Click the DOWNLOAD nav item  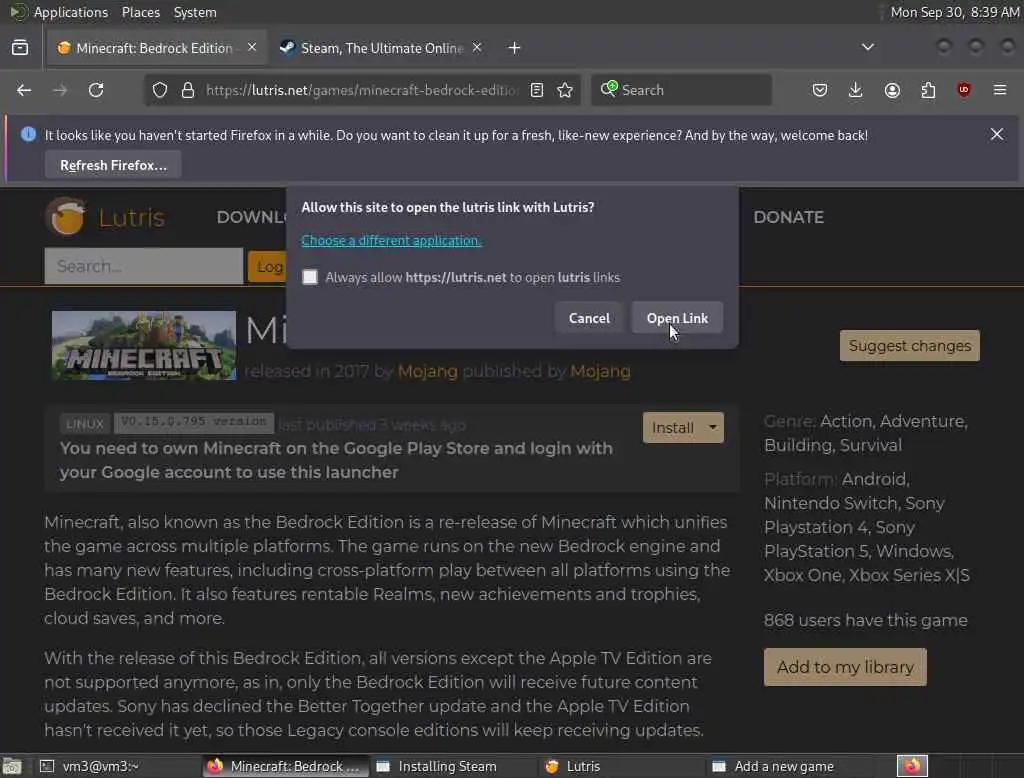[251, 217]
